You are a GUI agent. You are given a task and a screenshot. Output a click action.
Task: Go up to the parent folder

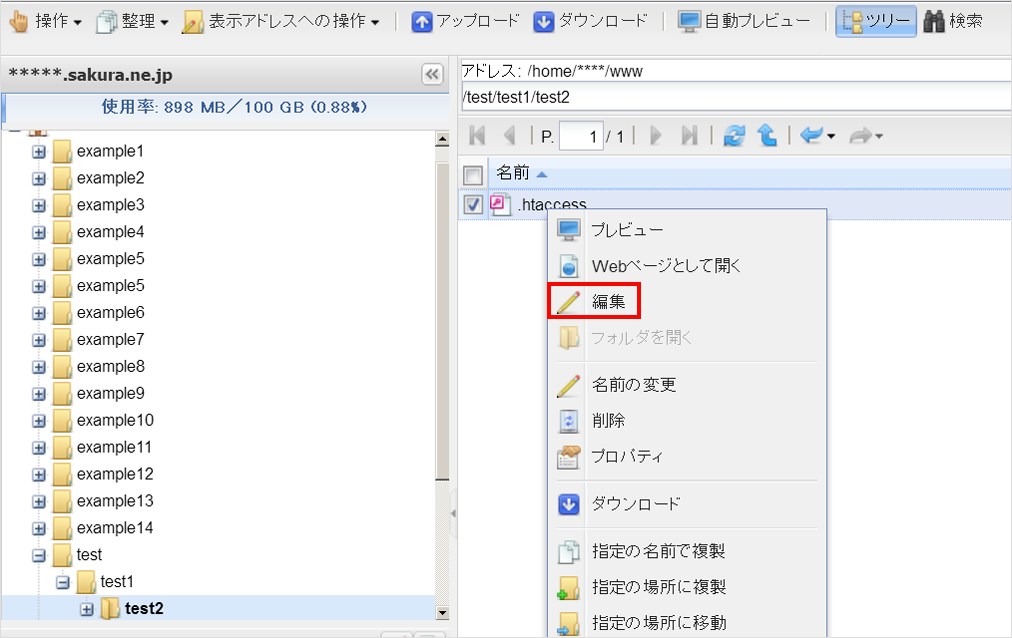(x=767, y=136)
